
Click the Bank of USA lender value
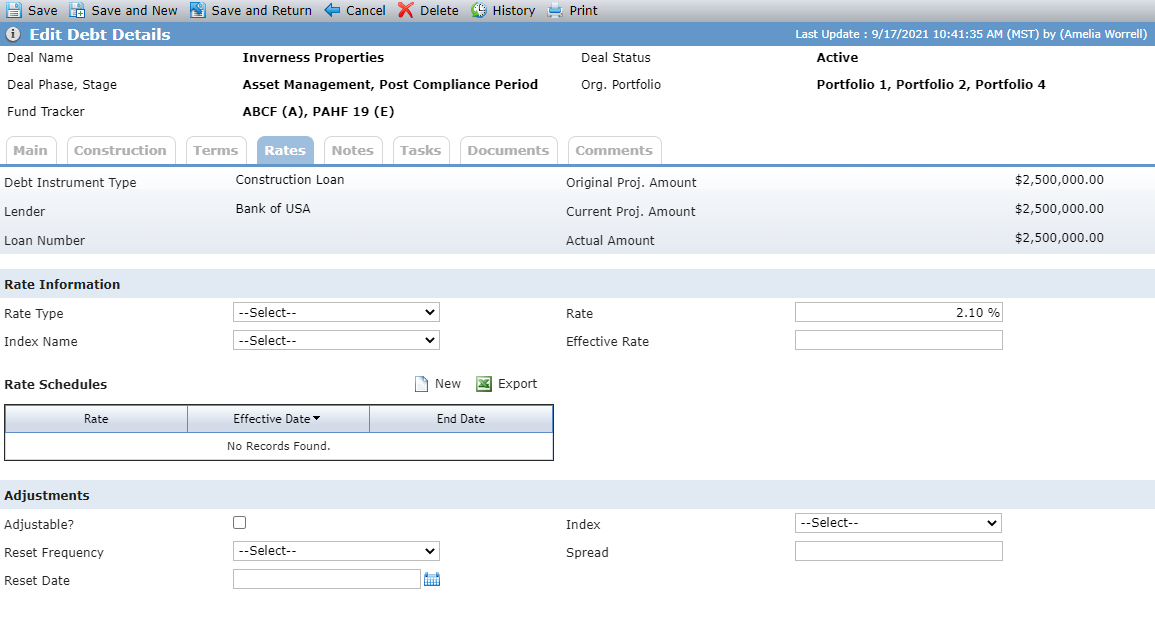coord(273,208)
